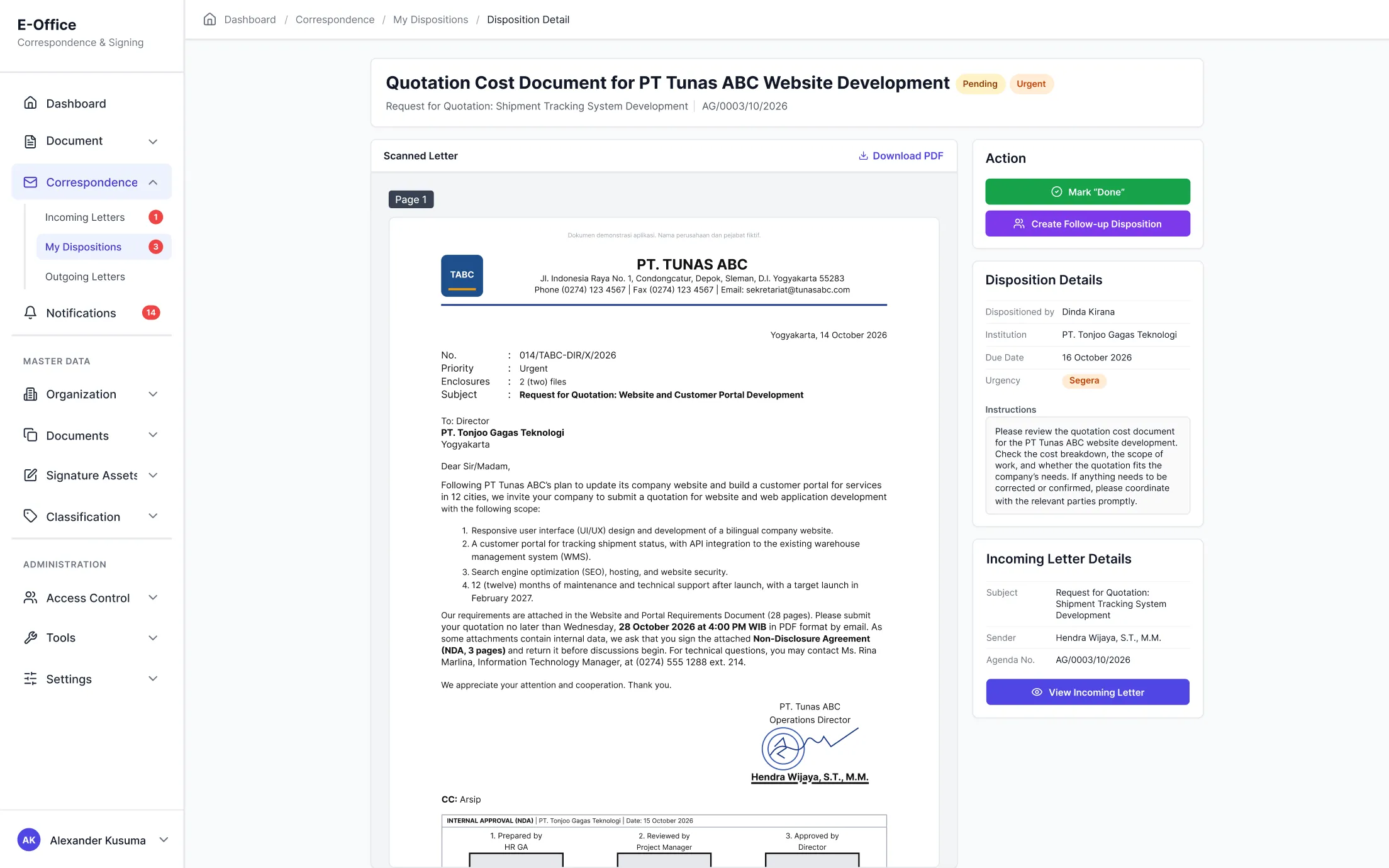Click the download icon beside Download PDF
Viewport: 1389px width, 868px height.
click(863, 155)
